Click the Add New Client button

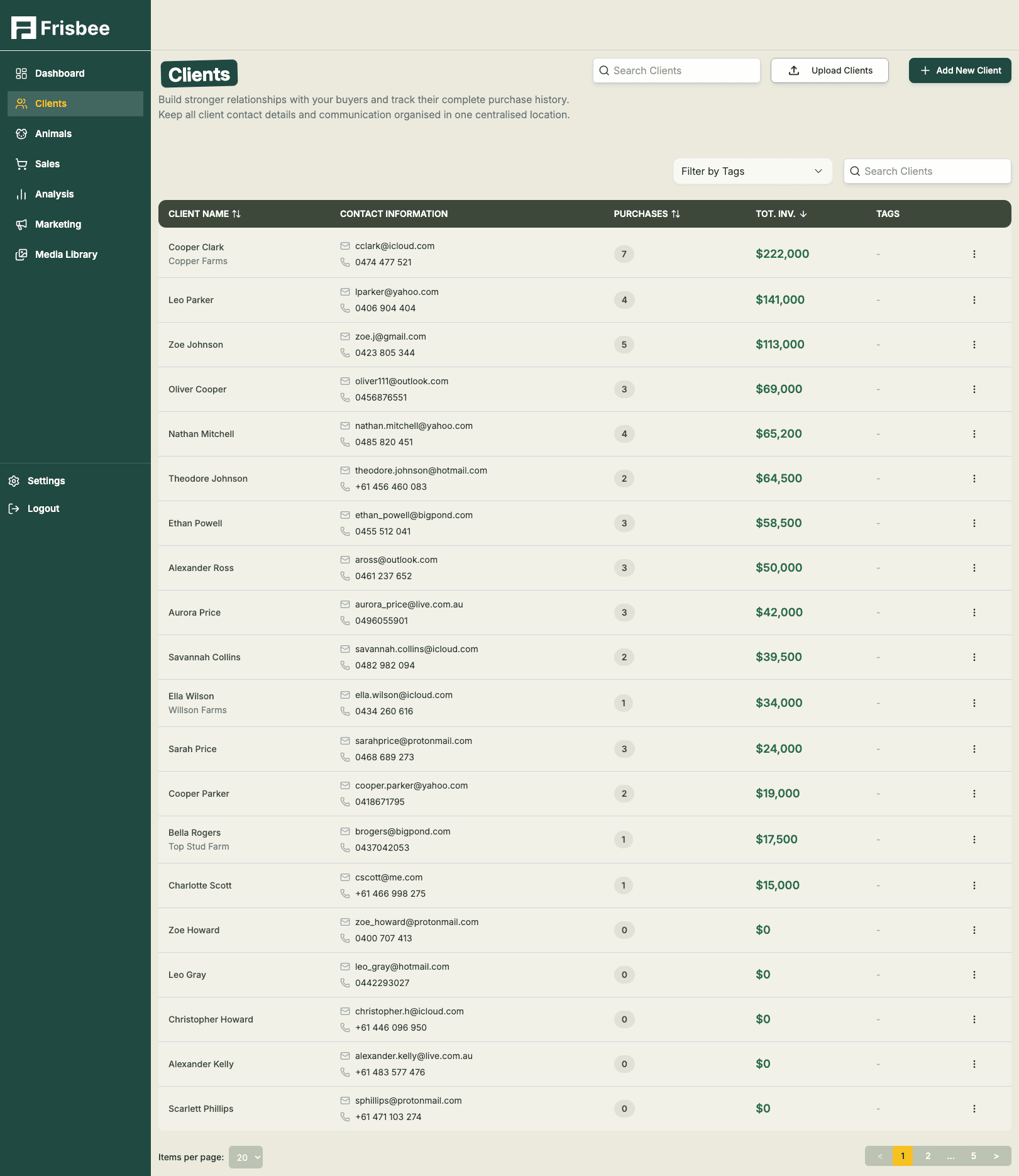click(x=960, y=70)
